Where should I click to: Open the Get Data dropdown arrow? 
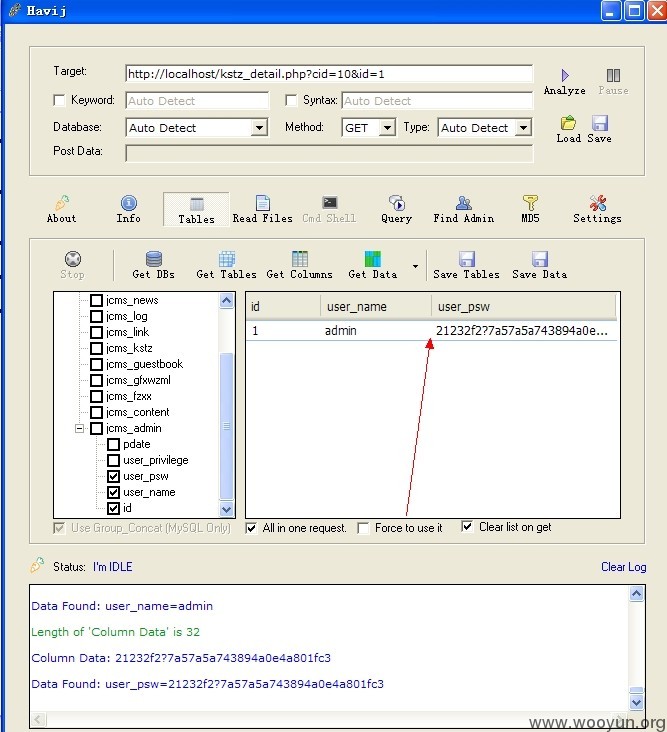click(x=415, y=266)
